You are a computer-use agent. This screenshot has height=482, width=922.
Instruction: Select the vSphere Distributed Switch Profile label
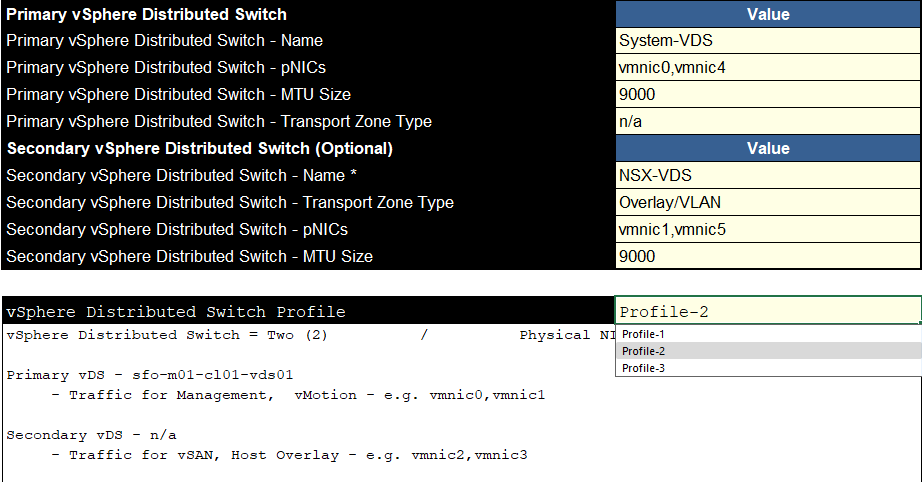(176, 312)
